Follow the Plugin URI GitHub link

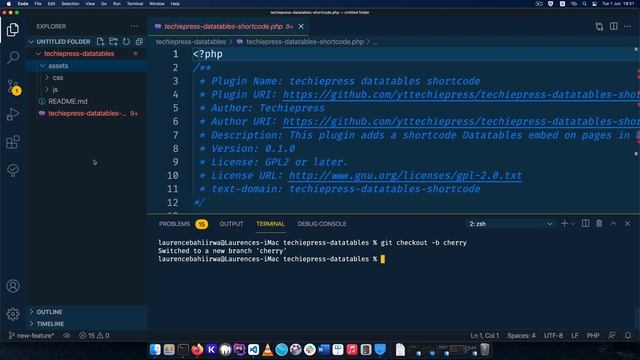[461, 95]
